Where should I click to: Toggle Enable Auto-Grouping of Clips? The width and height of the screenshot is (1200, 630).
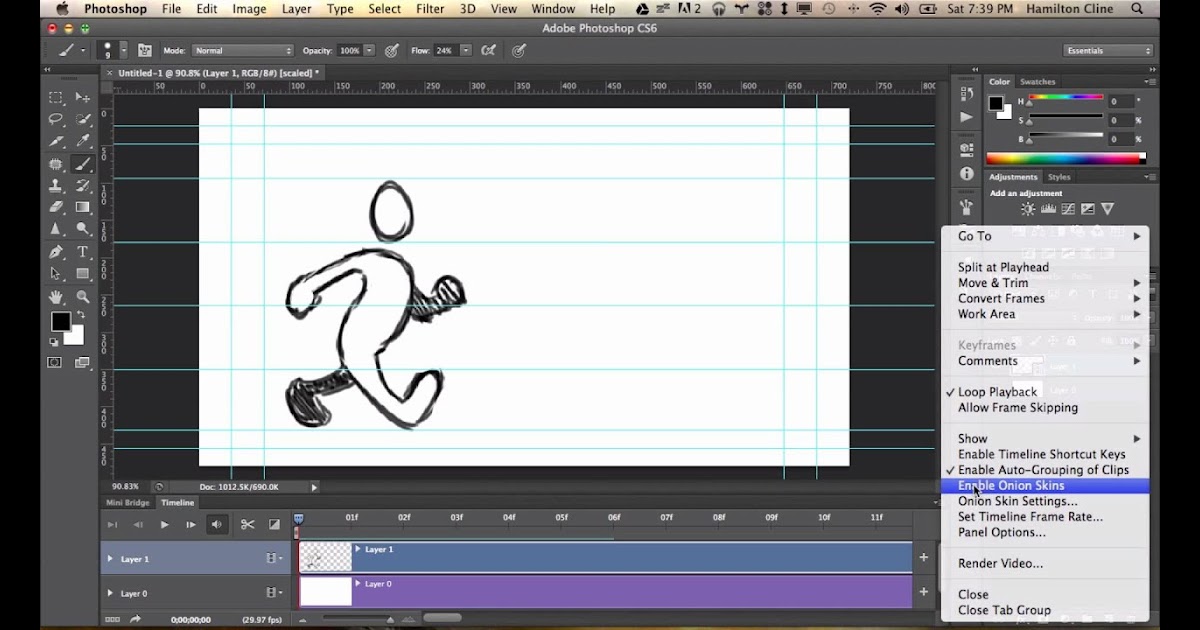click(x=1043, y=470)
